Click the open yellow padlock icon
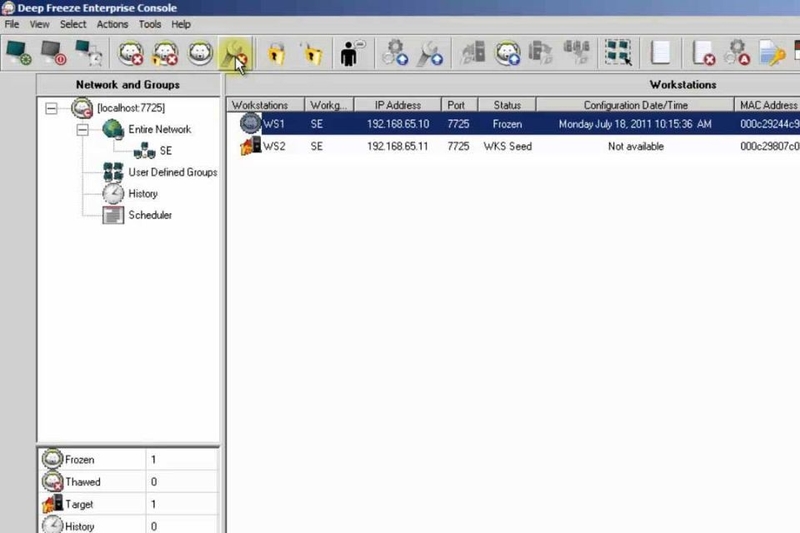Screen dimensions: 800x533 click(312, 53)
